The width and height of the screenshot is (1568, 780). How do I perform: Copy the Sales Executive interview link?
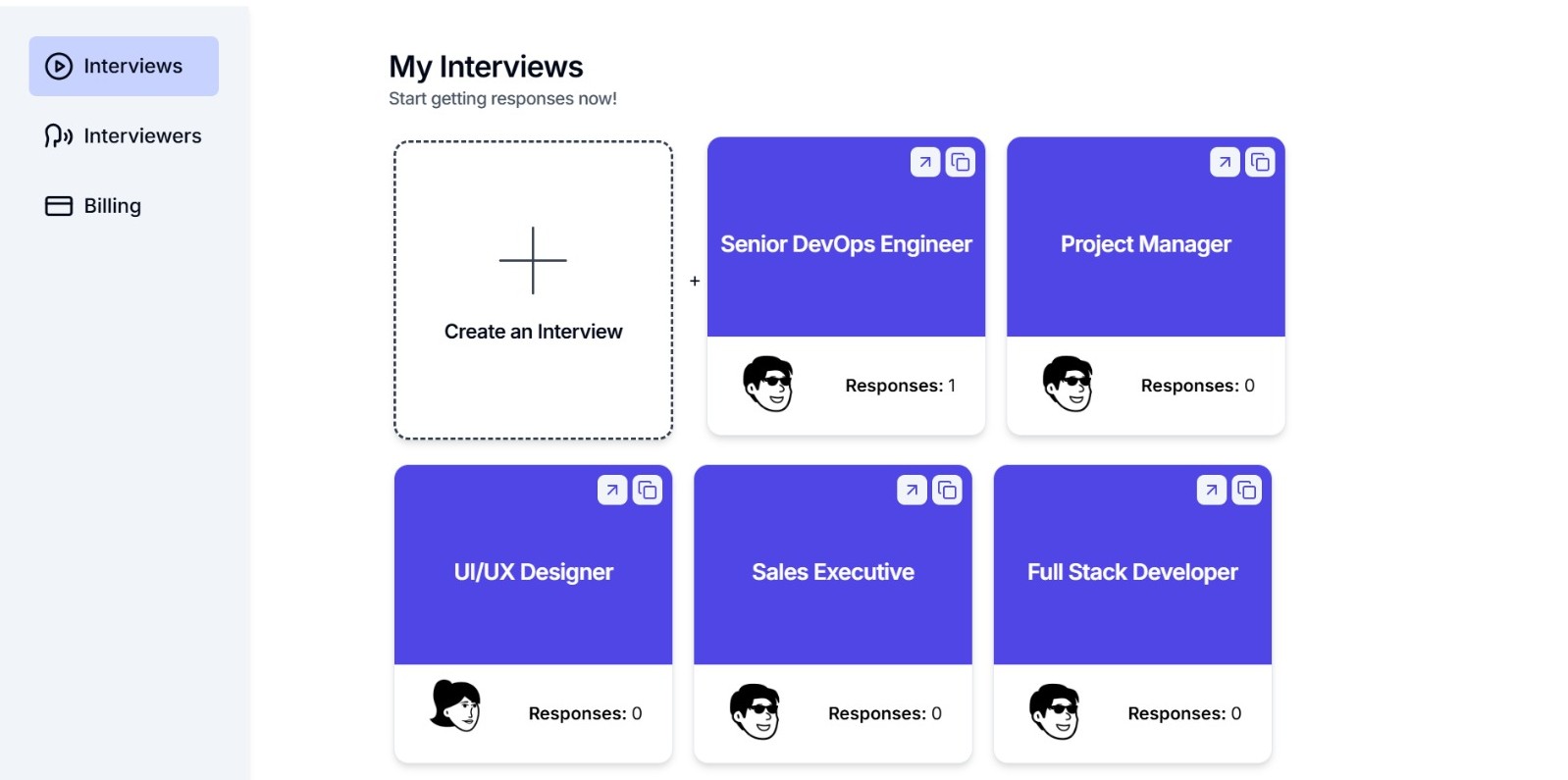(948, 490)
